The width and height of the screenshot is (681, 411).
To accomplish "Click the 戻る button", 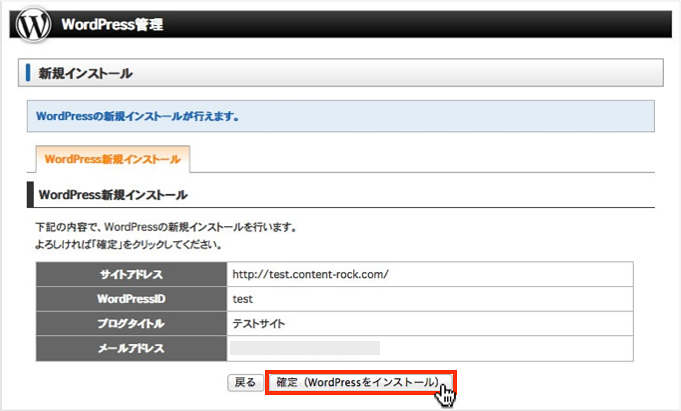I will pos(245,382).
